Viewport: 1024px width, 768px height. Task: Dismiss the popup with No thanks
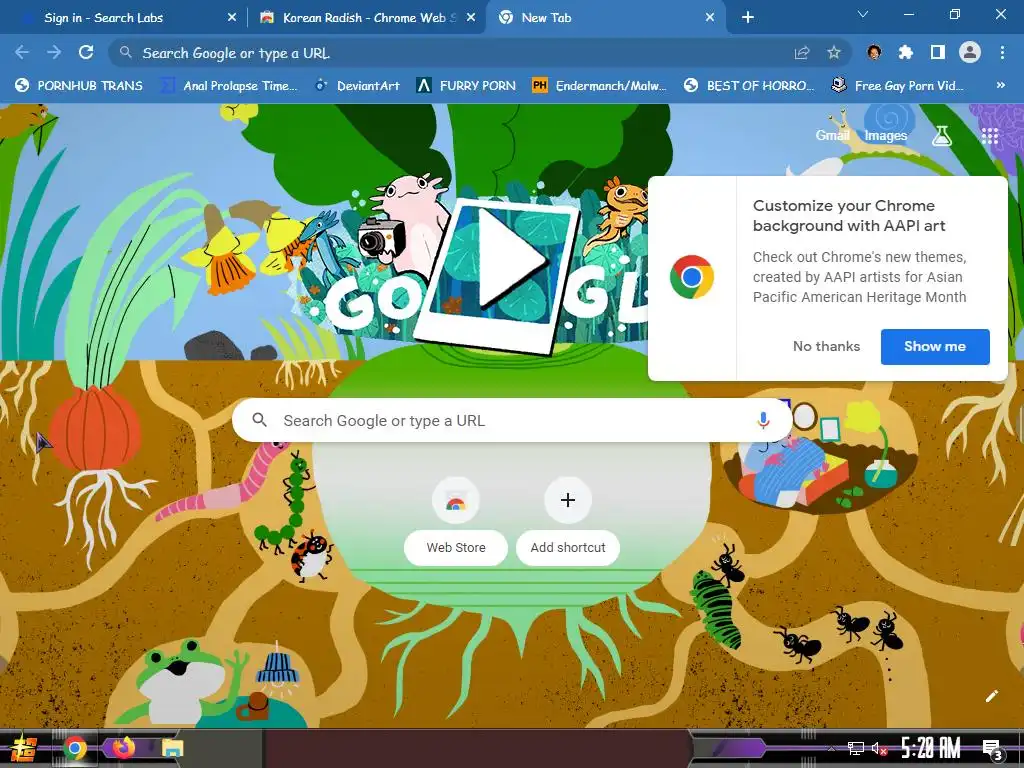[826, 346]
